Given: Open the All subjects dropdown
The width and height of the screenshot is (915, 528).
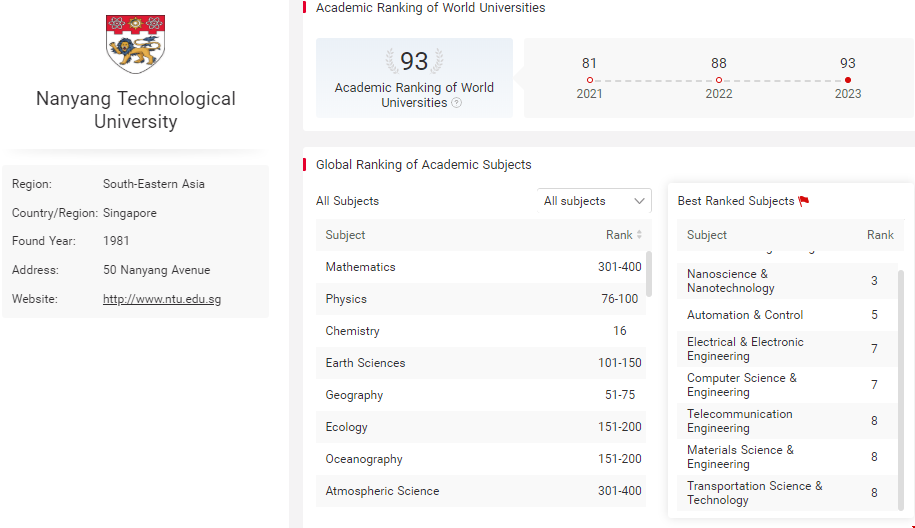Looking at the screenshot, I should pyautogui.click(x=594, y=201).
